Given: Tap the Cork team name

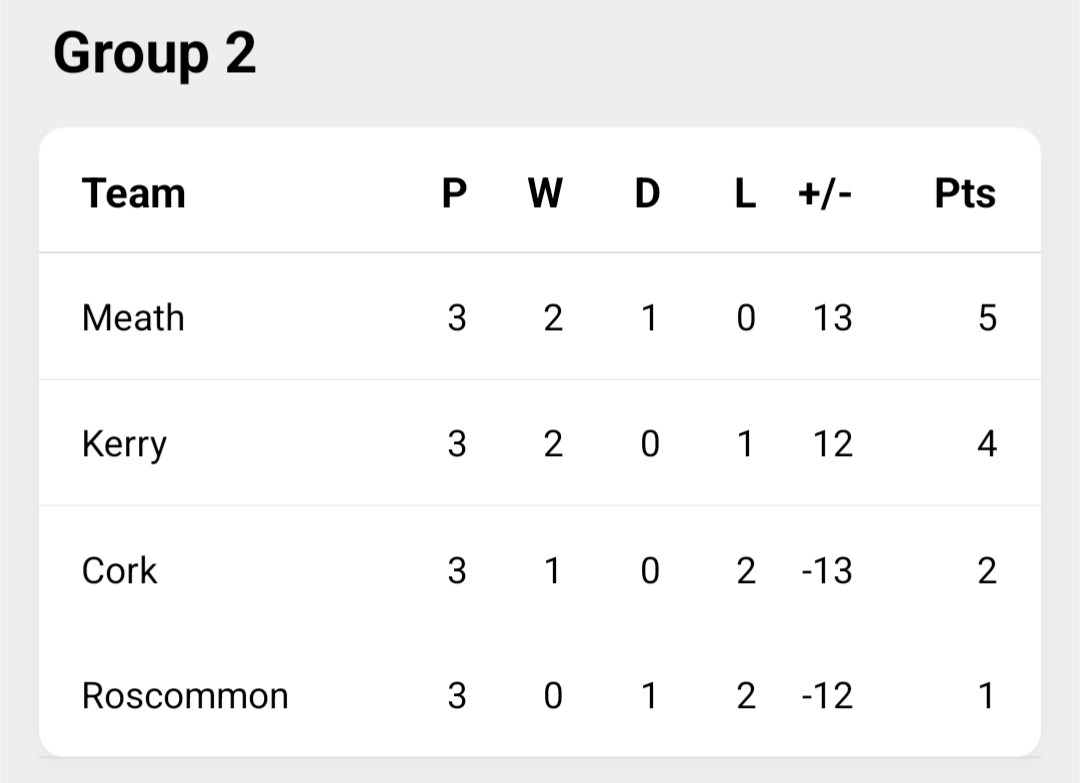Looking at the screenshot, I should point(119,571).
